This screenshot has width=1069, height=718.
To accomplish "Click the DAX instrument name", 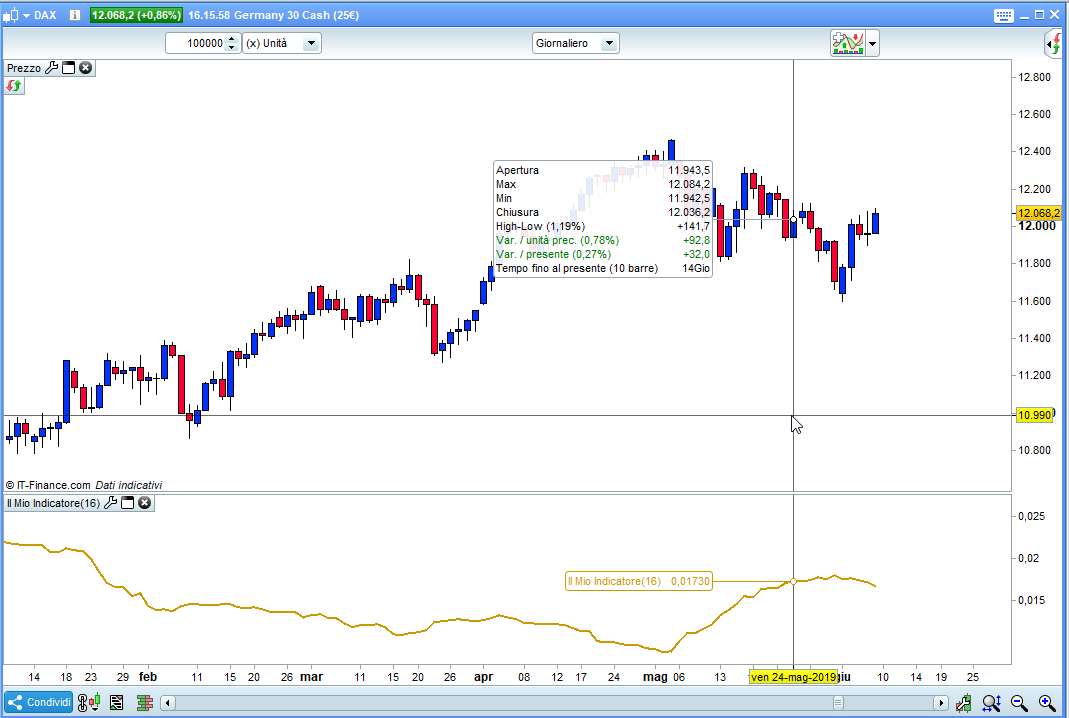I will [45, 15].
